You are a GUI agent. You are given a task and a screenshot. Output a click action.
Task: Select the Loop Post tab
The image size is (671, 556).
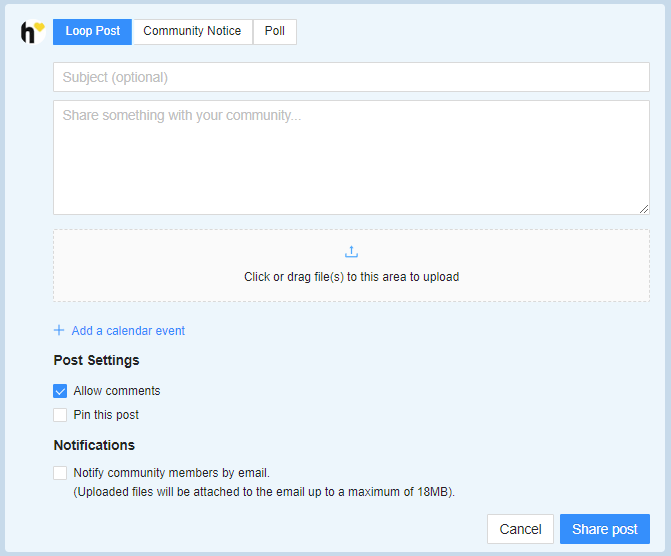click(92, 32)
